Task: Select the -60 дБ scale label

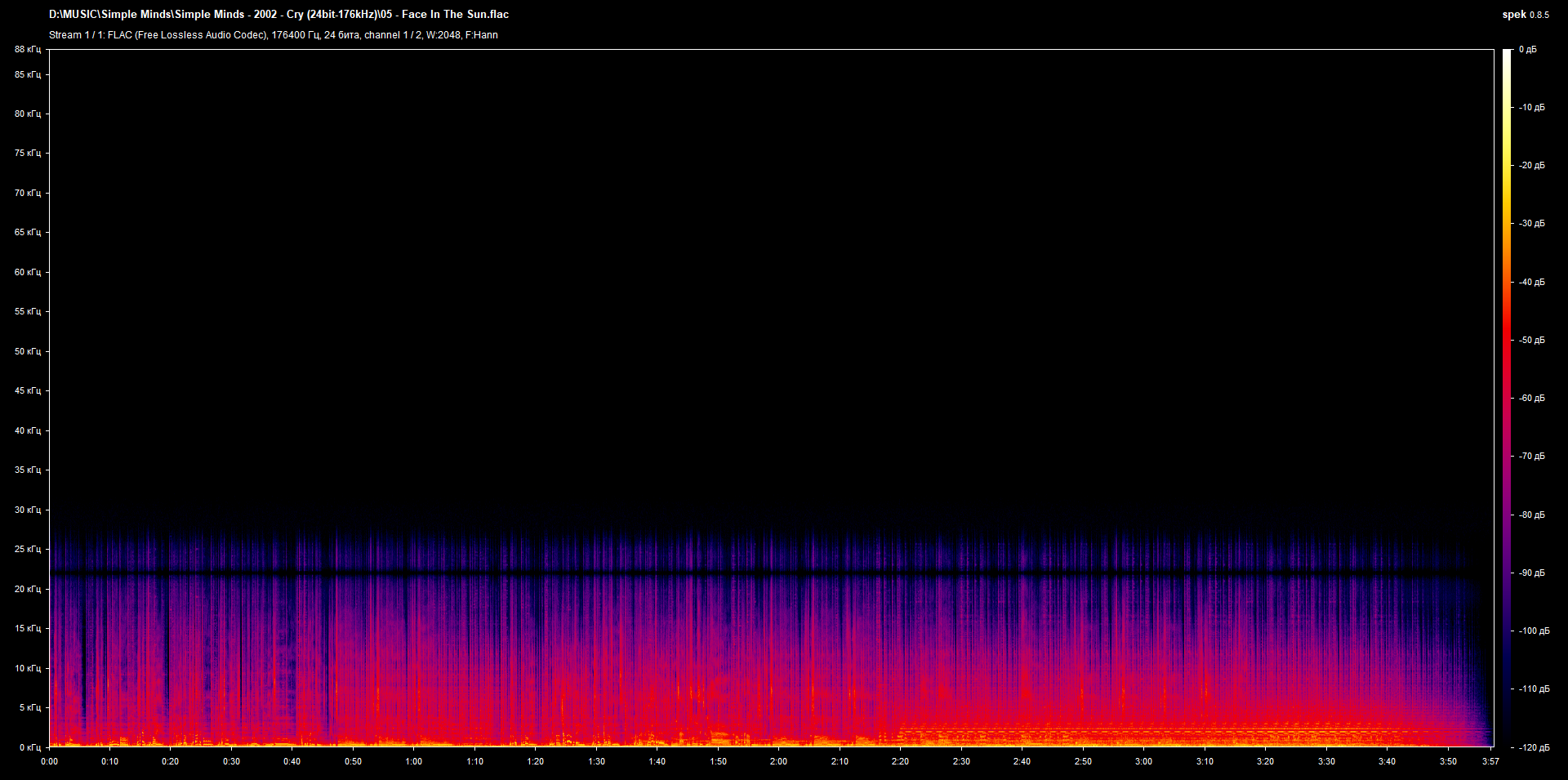Action: coord(1531,399)
